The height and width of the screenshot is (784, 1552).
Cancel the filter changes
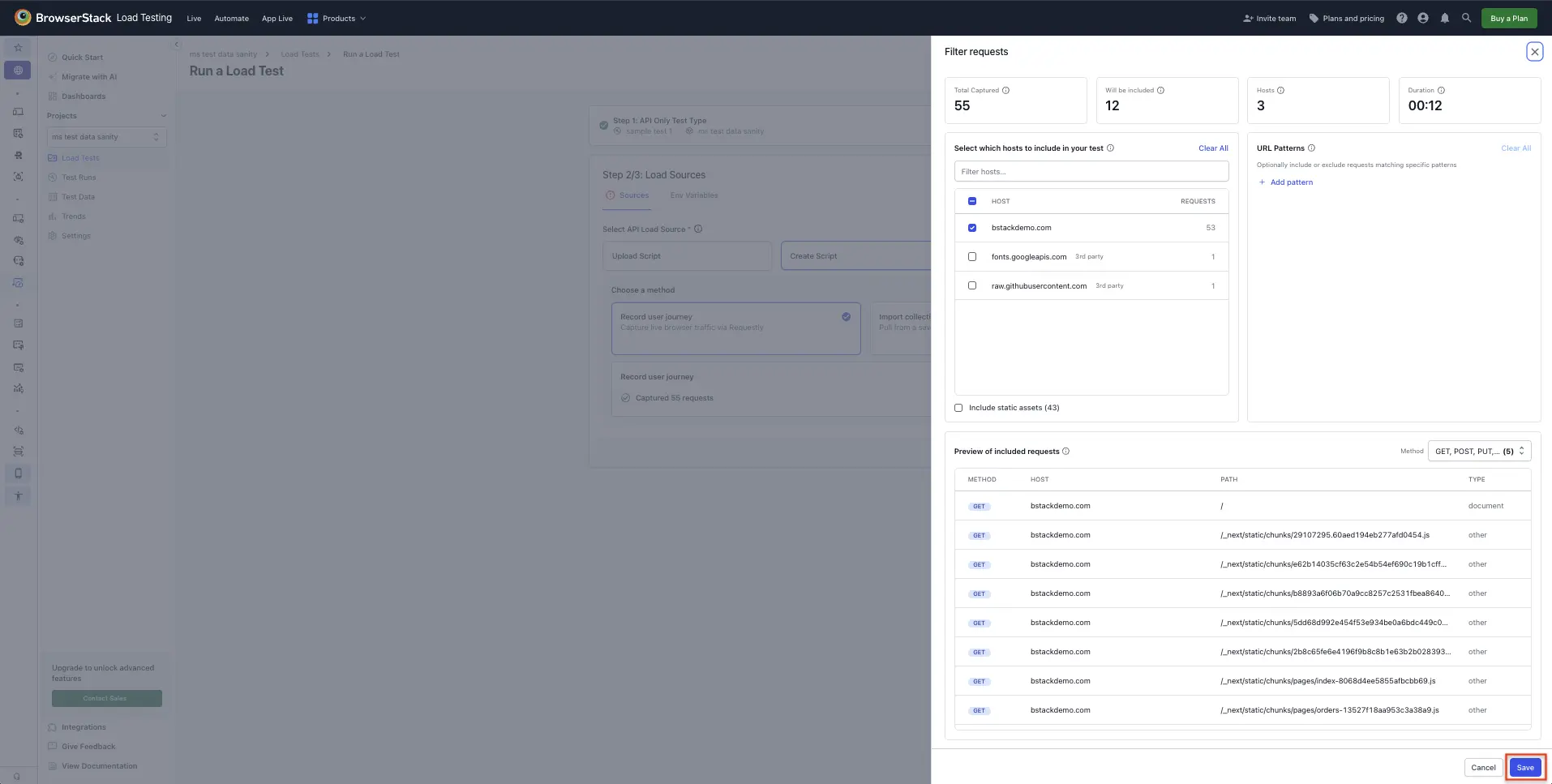click(1483, 768)
